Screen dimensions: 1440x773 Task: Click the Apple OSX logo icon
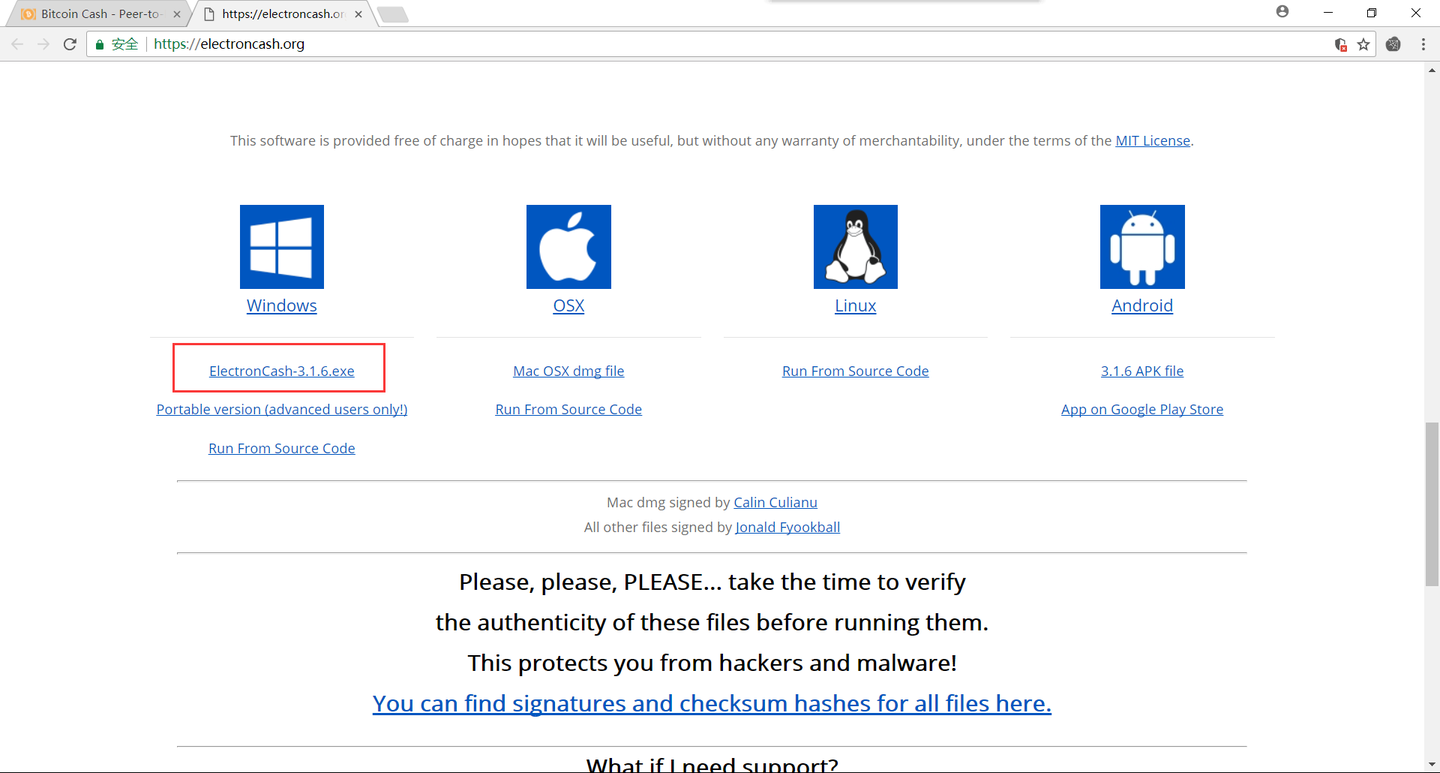(569, 247)
